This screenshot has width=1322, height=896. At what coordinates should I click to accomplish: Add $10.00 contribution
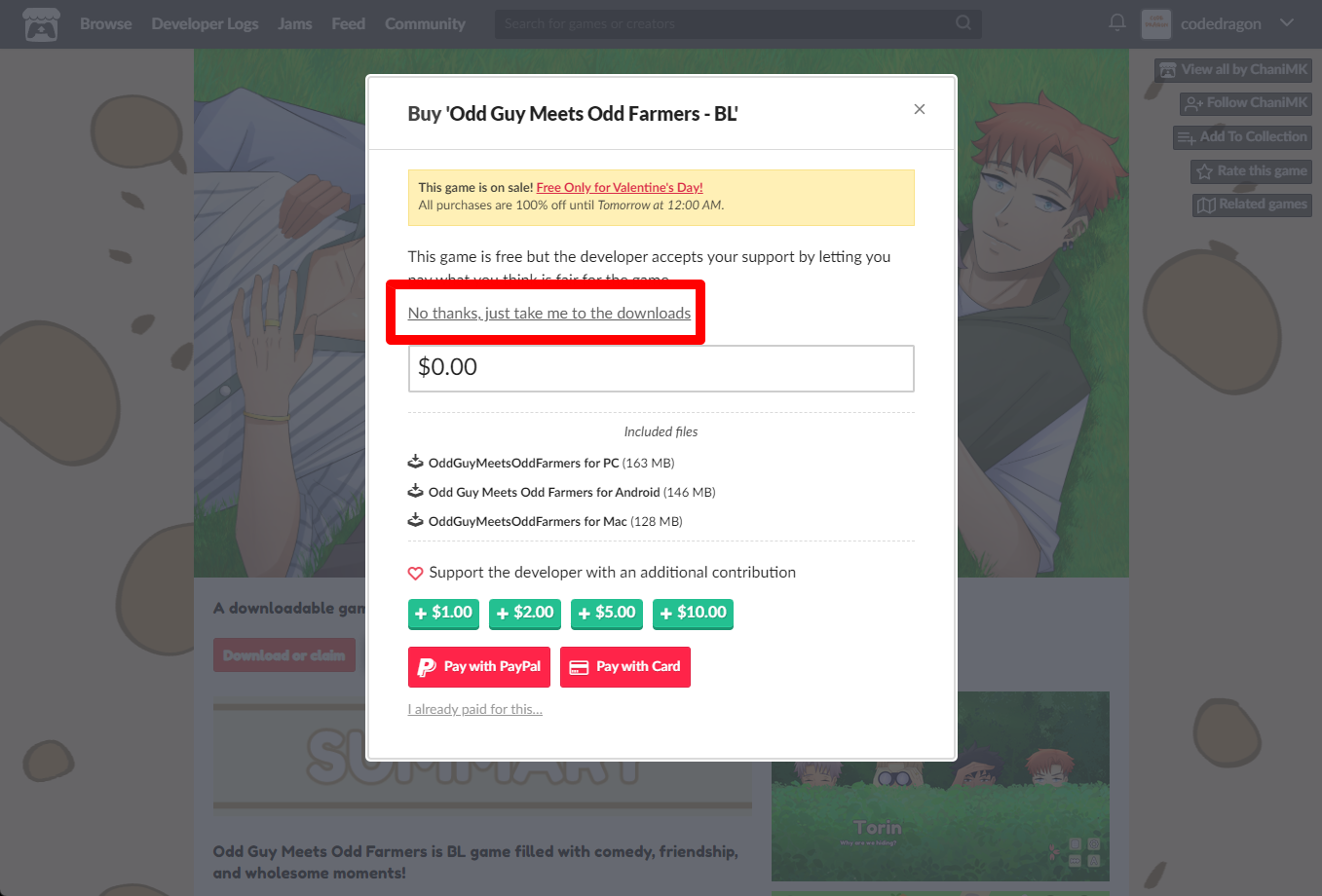click(x=693, y=613)
